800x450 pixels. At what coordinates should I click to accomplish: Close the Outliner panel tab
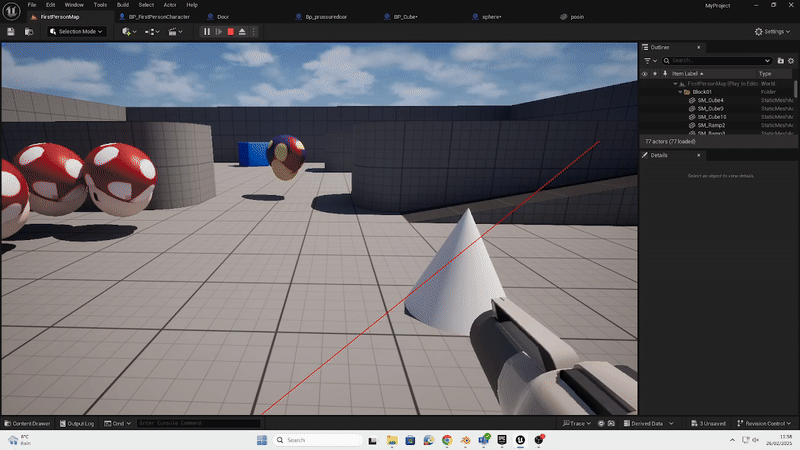(x=698, y=47)
